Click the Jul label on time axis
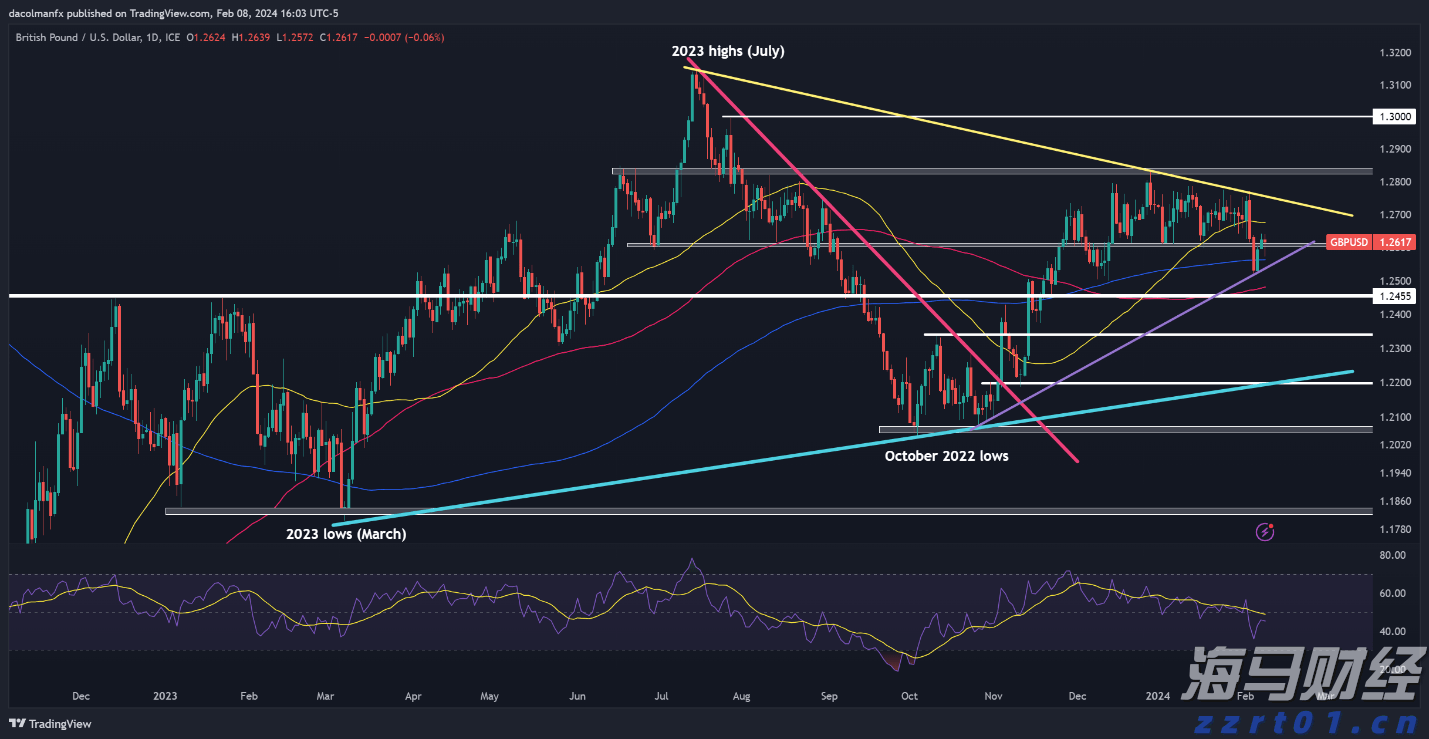Viewport: 1429px width, 739px height. [662, 695]
